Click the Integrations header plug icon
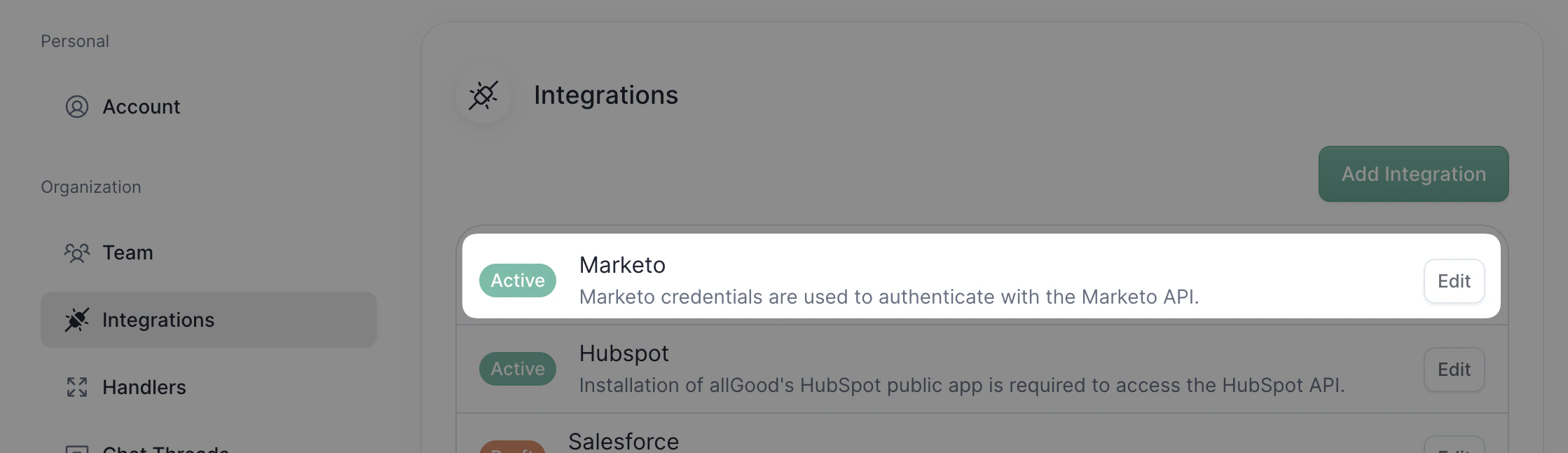 (x=483, y=95)
